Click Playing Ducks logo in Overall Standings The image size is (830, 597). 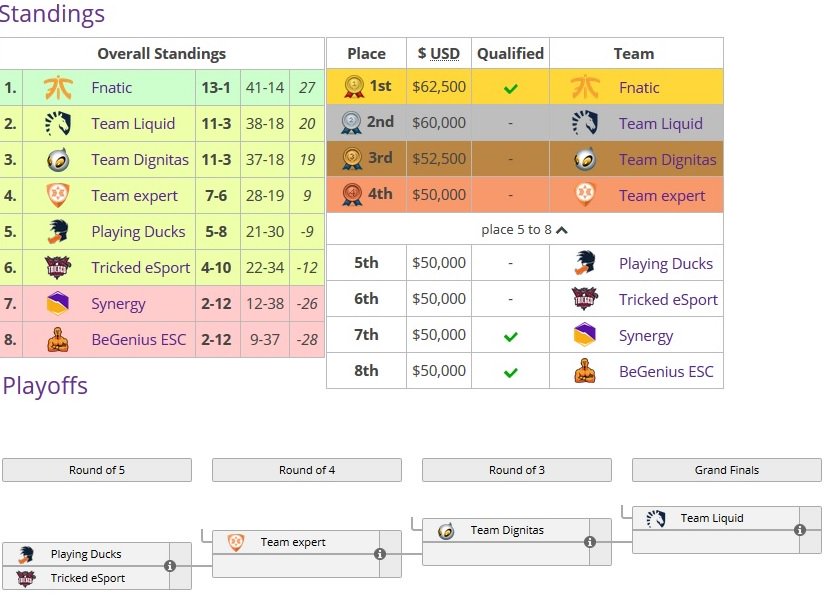[x=58, y=231]
